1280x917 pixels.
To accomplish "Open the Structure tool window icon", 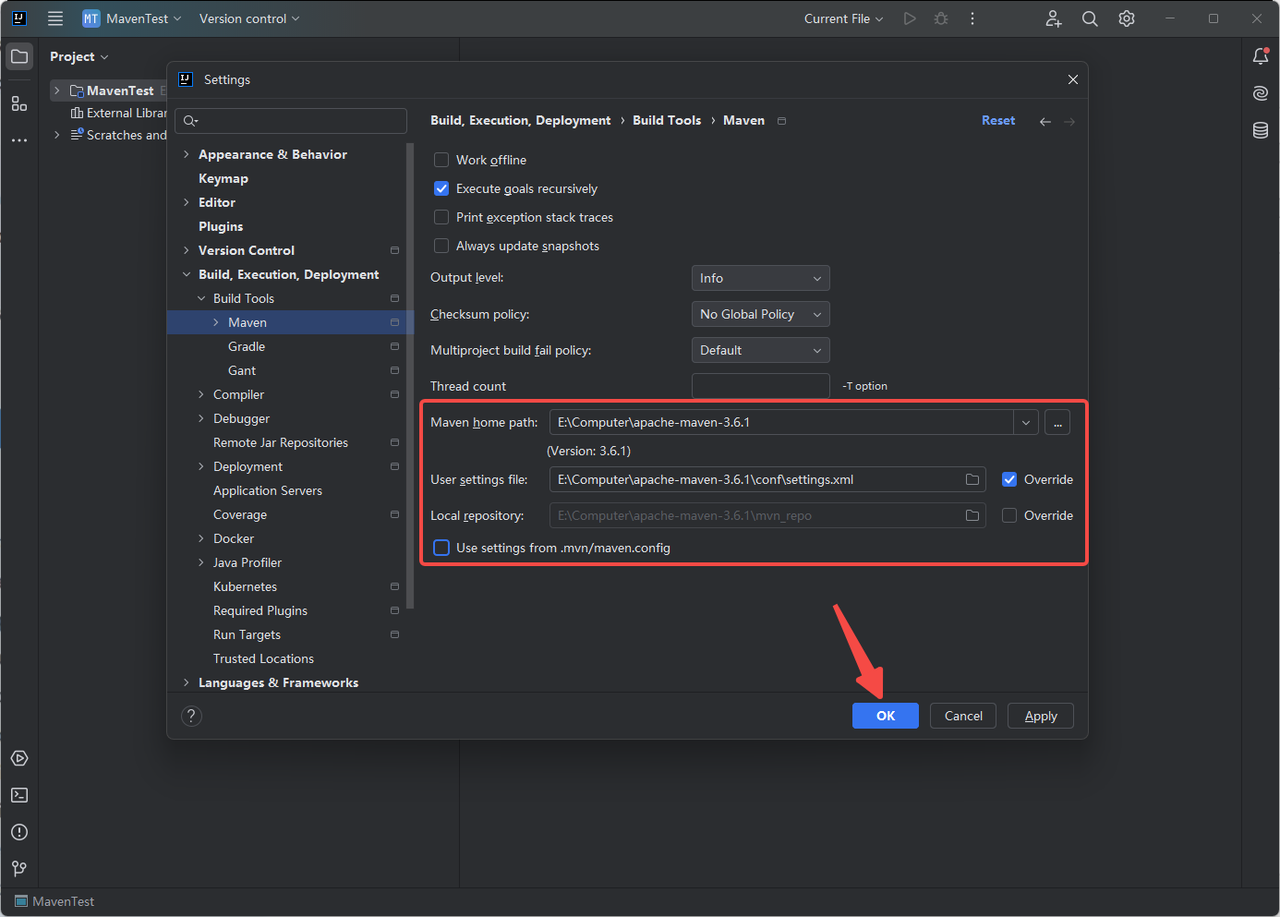I will click(19, 103).
